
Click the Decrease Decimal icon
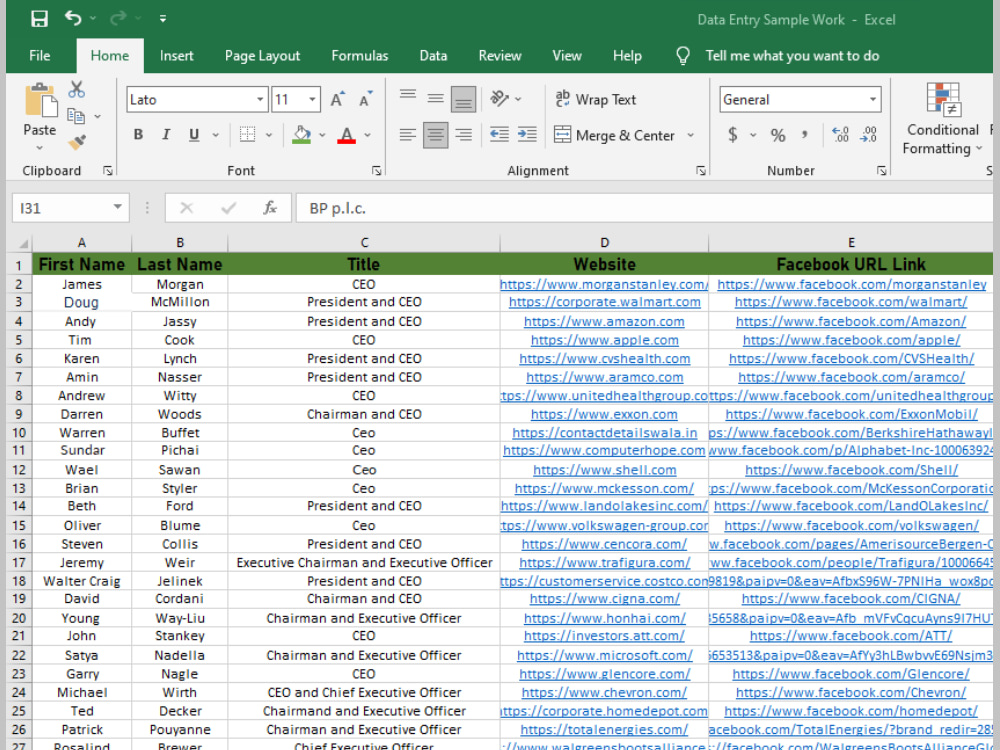click(869, 135)
